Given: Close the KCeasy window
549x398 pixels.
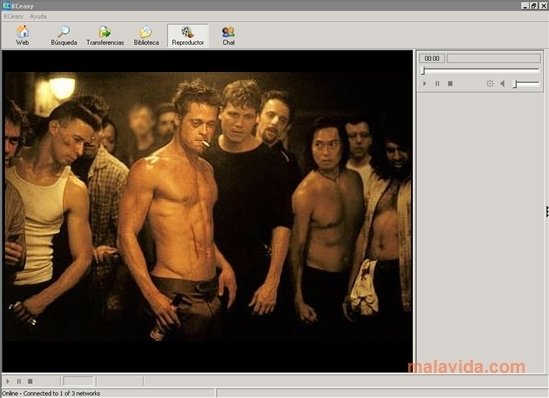Looking at the screenshot, I should point(543,6).
